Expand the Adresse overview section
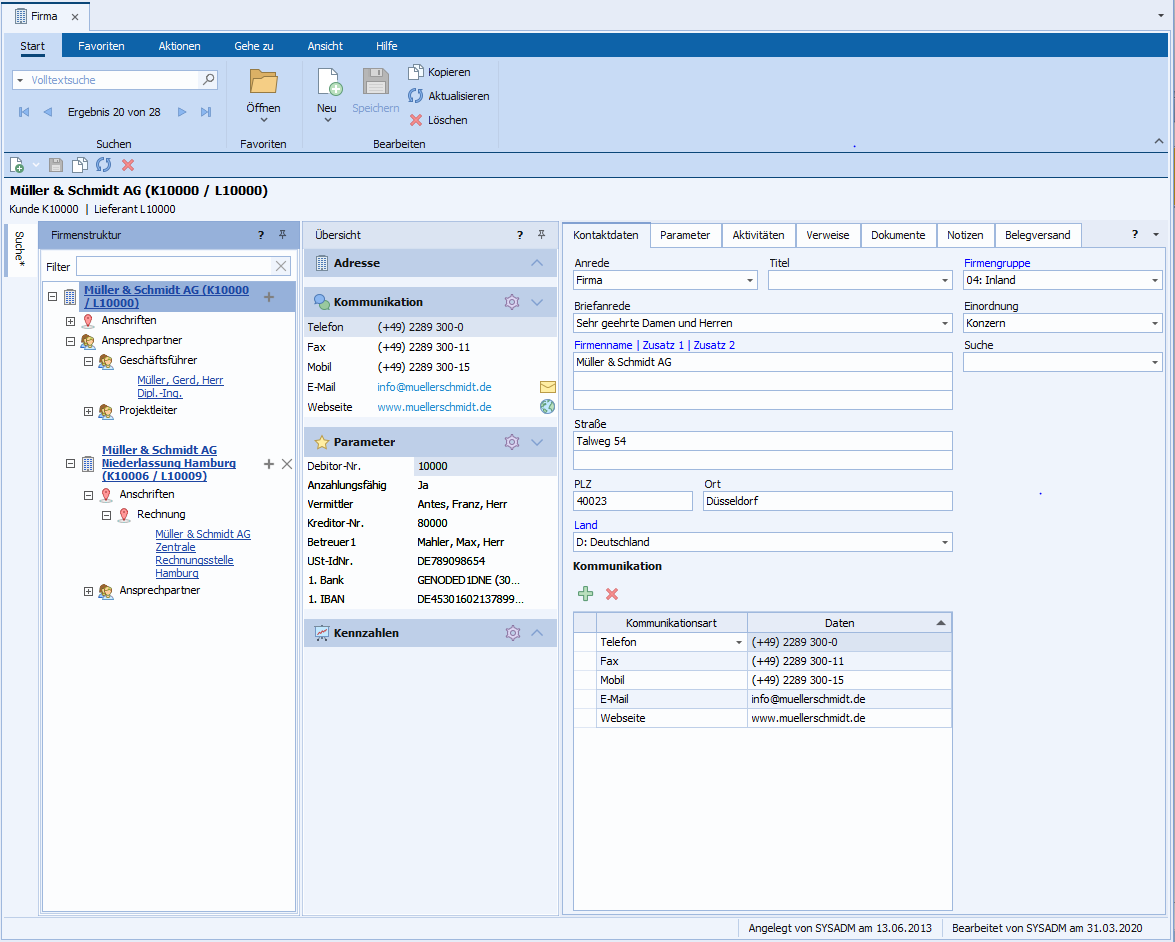The width and height of the screenshot is (1175, 942). [x=537, y=263]
